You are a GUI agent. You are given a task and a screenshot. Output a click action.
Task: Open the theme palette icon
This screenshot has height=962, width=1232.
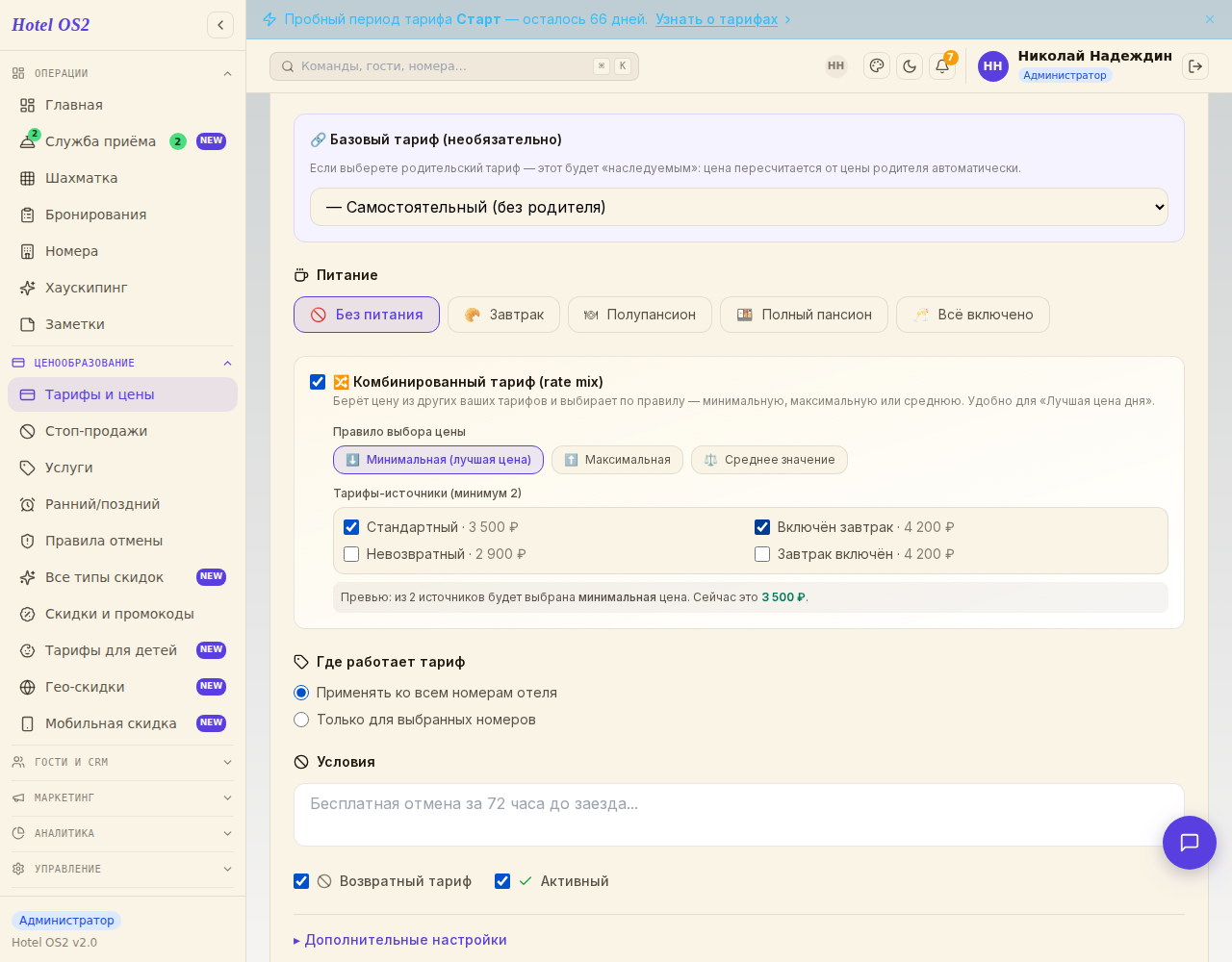(x=877, y=65)
